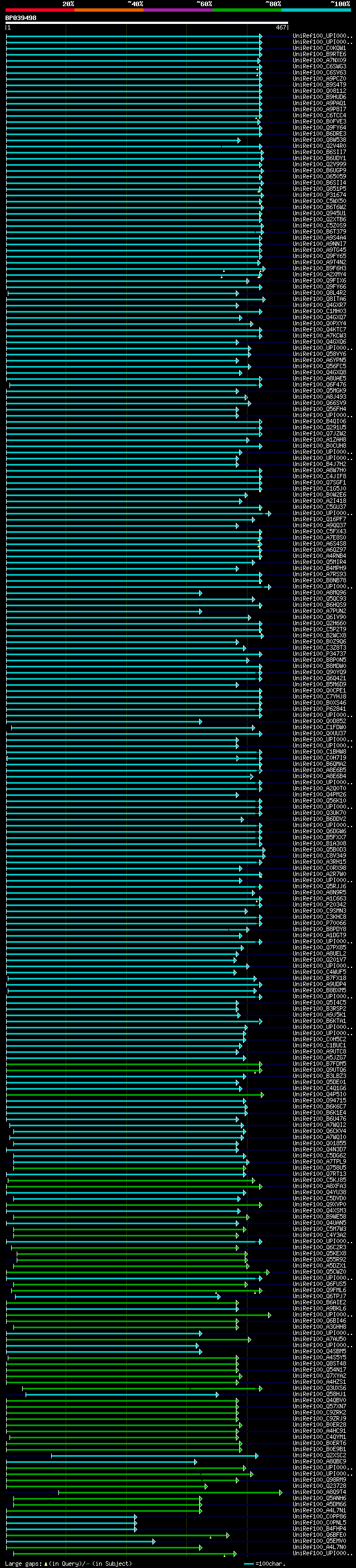This screenshot has width=356, height=1568.
Task: Select label UniRef100_Q2V4R0
Action: (x=319, y=146)
